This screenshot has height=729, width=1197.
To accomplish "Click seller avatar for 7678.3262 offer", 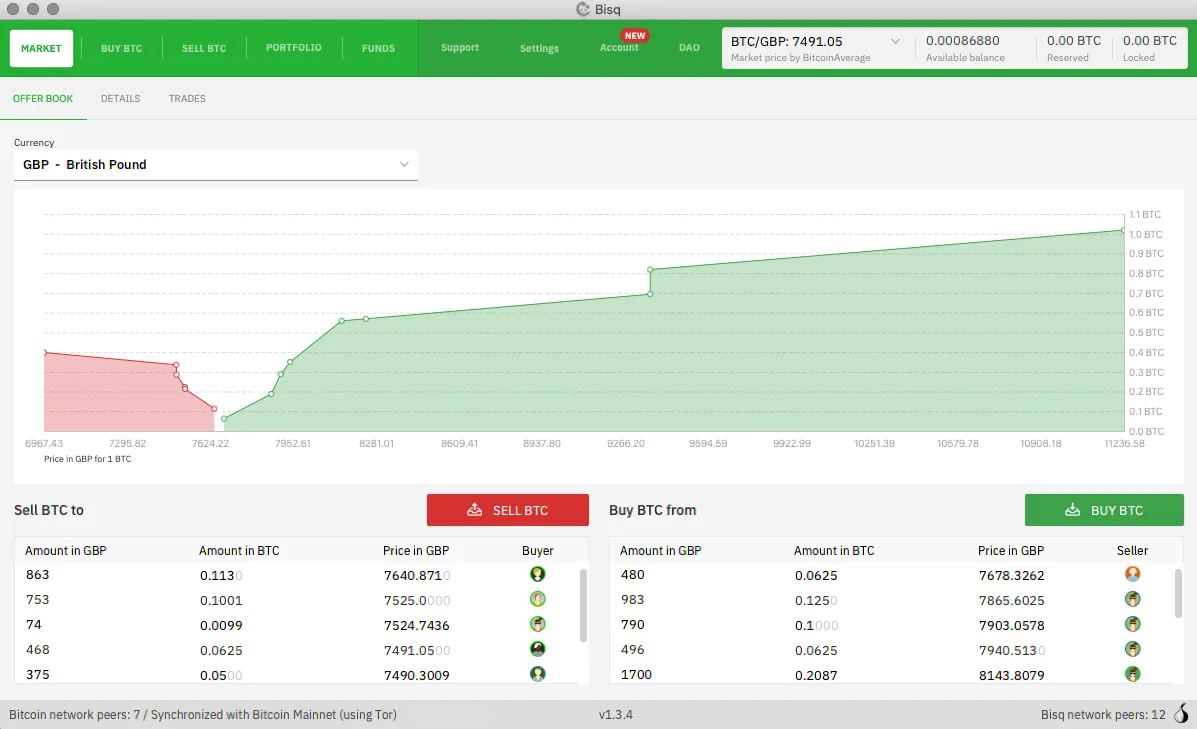I will (x=1133, y=574).
